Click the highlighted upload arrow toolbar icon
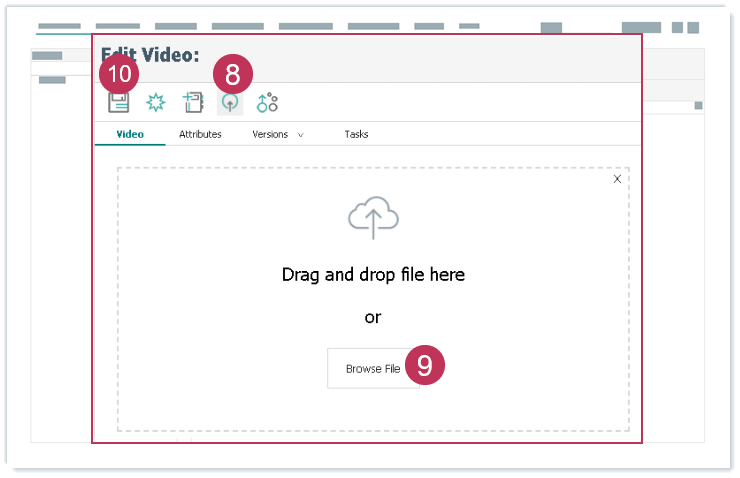 click(230, 103)
